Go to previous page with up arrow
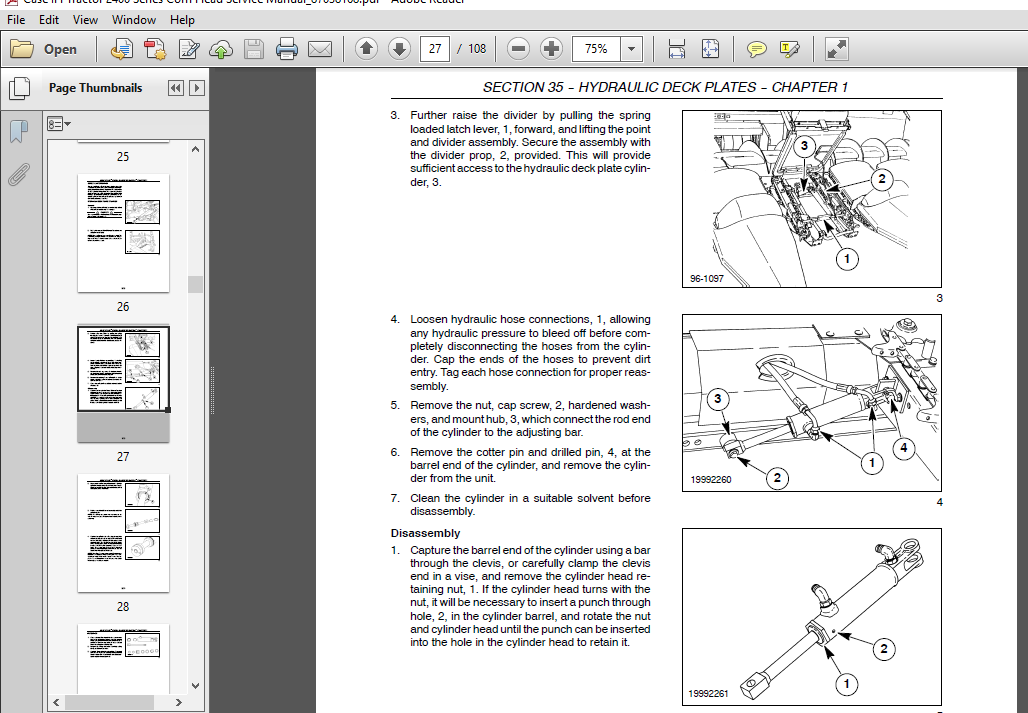 pos(366,49)
